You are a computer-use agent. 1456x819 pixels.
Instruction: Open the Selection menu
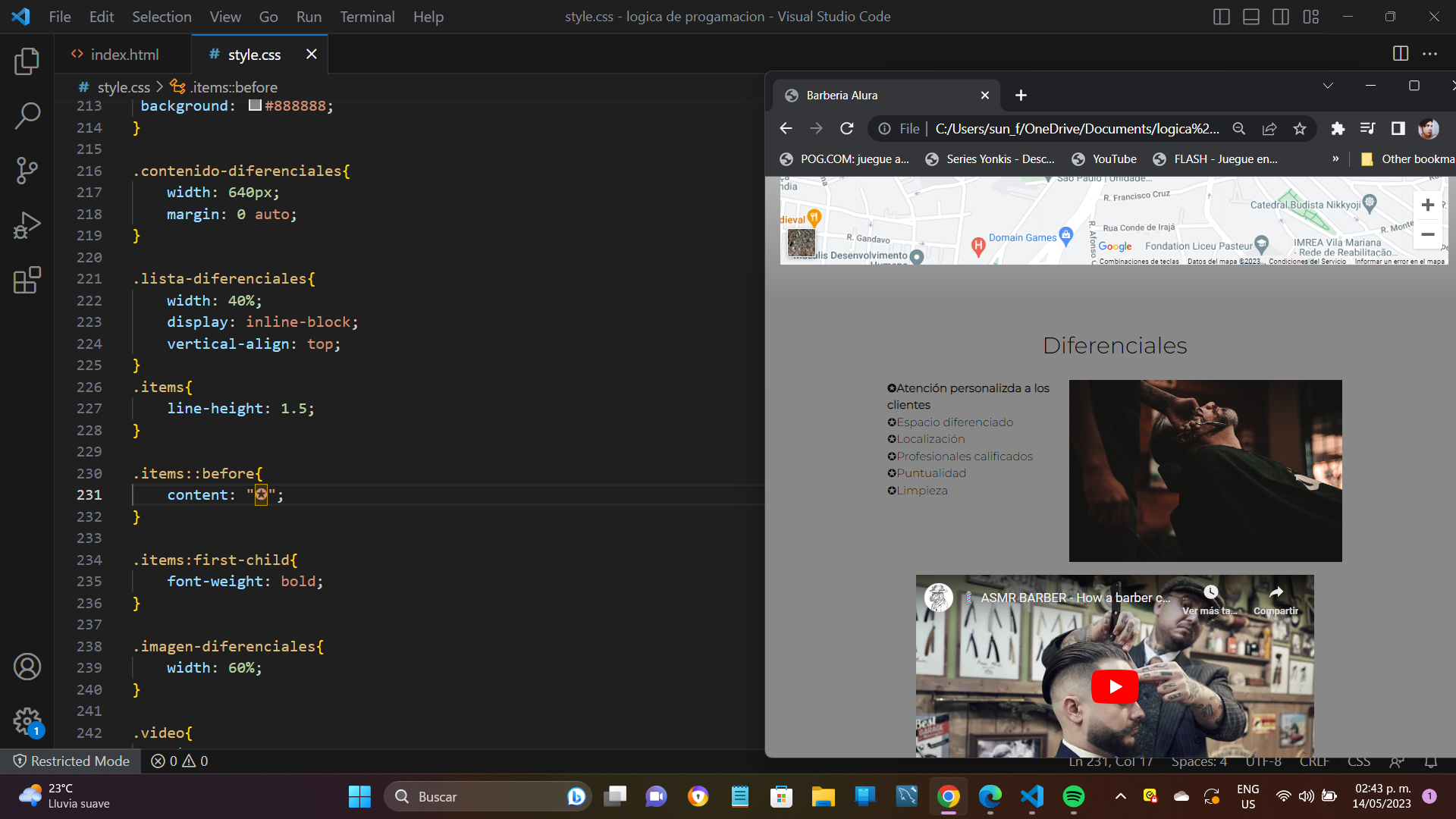(x=162, y=17)
